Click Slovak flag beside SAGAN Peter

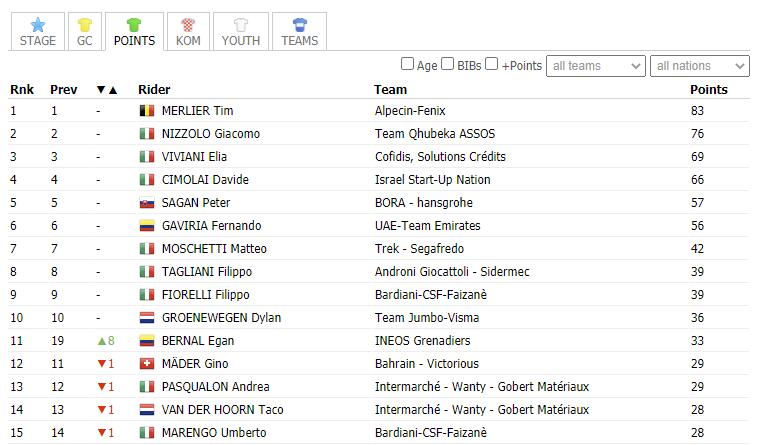click(x=147, y=203)
